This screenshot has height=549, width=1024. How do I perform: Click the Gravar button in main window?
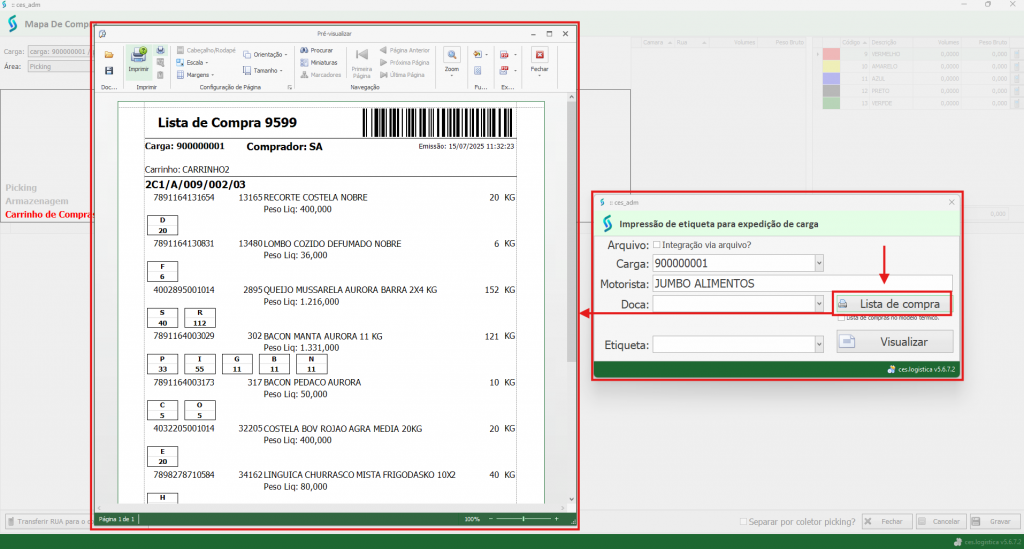click(995, 522)
